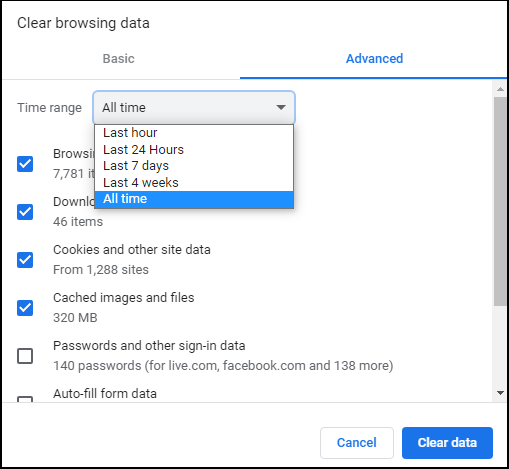Select the highlighted All time option
This screenshot has height=469, width=509.
194,199
